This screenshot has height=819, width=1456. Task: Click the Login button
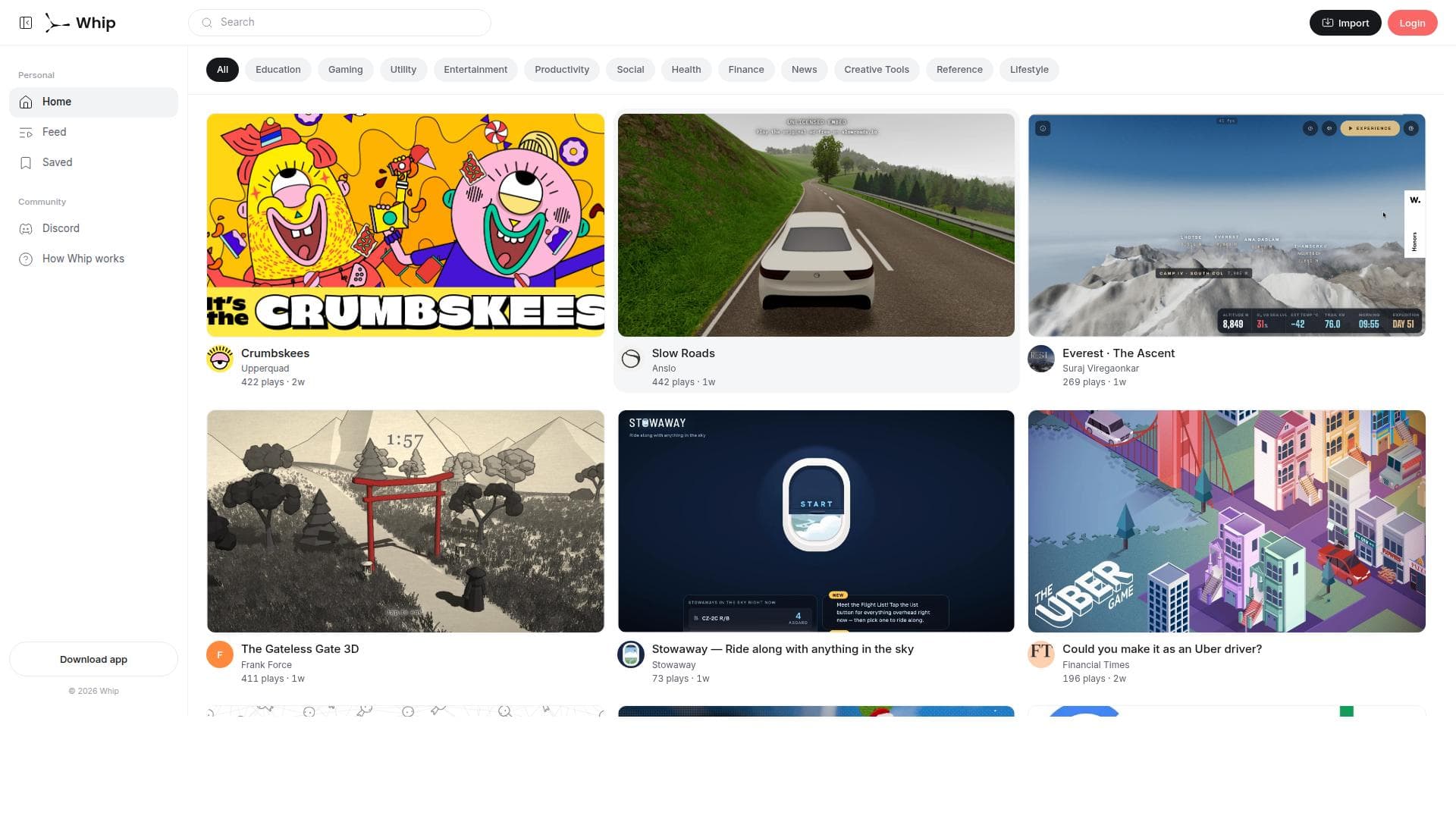1412,23
